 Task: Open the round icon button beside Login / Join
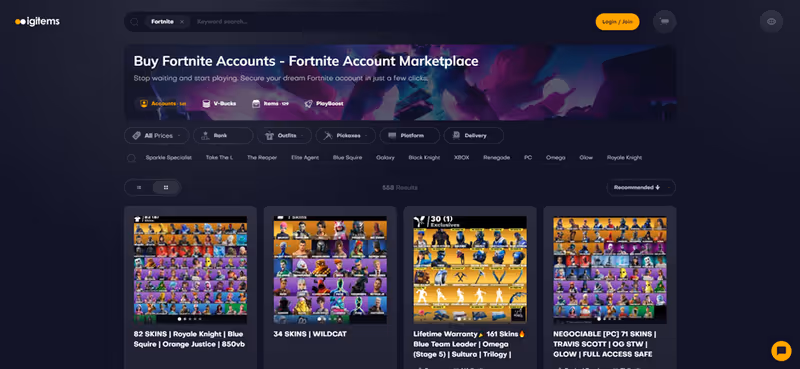pyautogui.click(x=664, y=21)
